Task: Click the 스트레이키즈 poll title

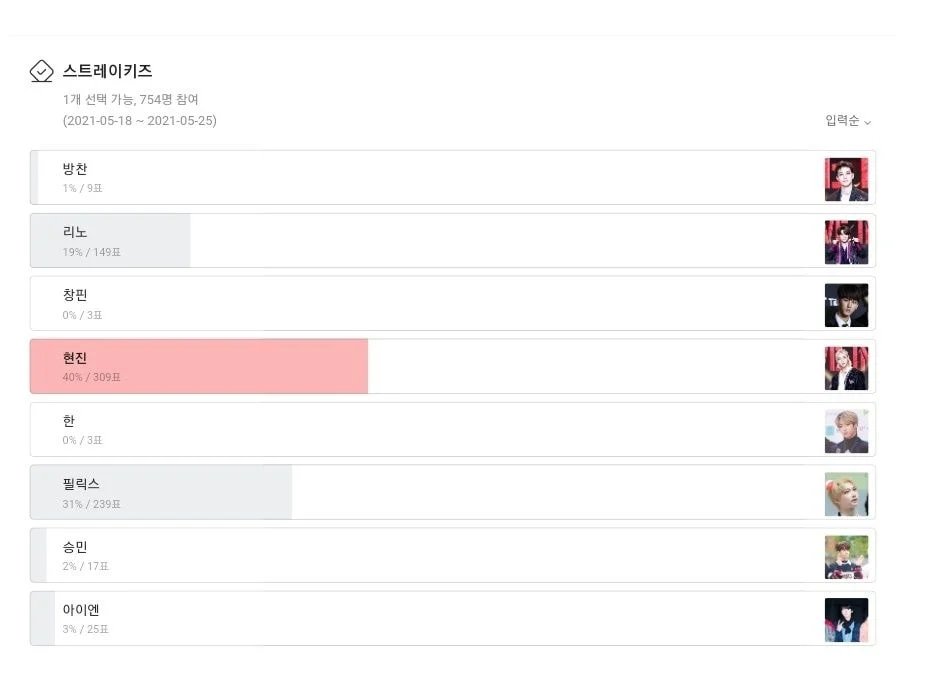Action: pos(107,71)
